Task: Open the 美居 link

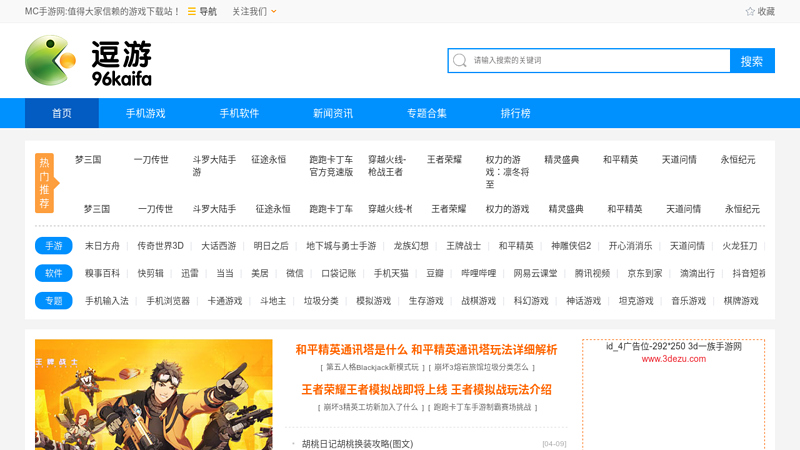Action: [260, 273]
